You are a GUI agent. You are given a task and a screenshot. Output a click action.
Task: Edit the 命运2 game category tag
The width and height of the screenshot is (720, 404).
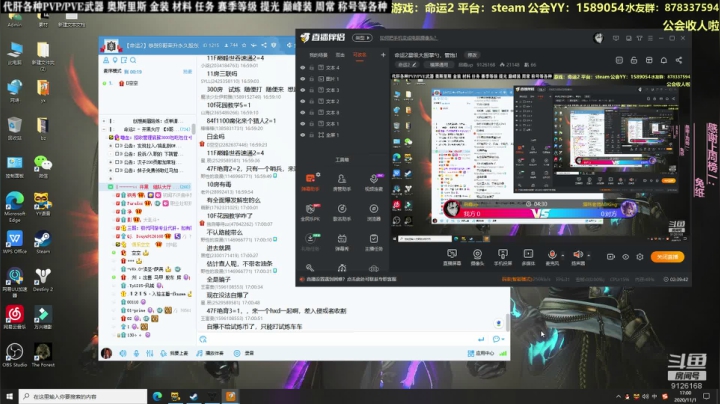(x=407, y=65)
